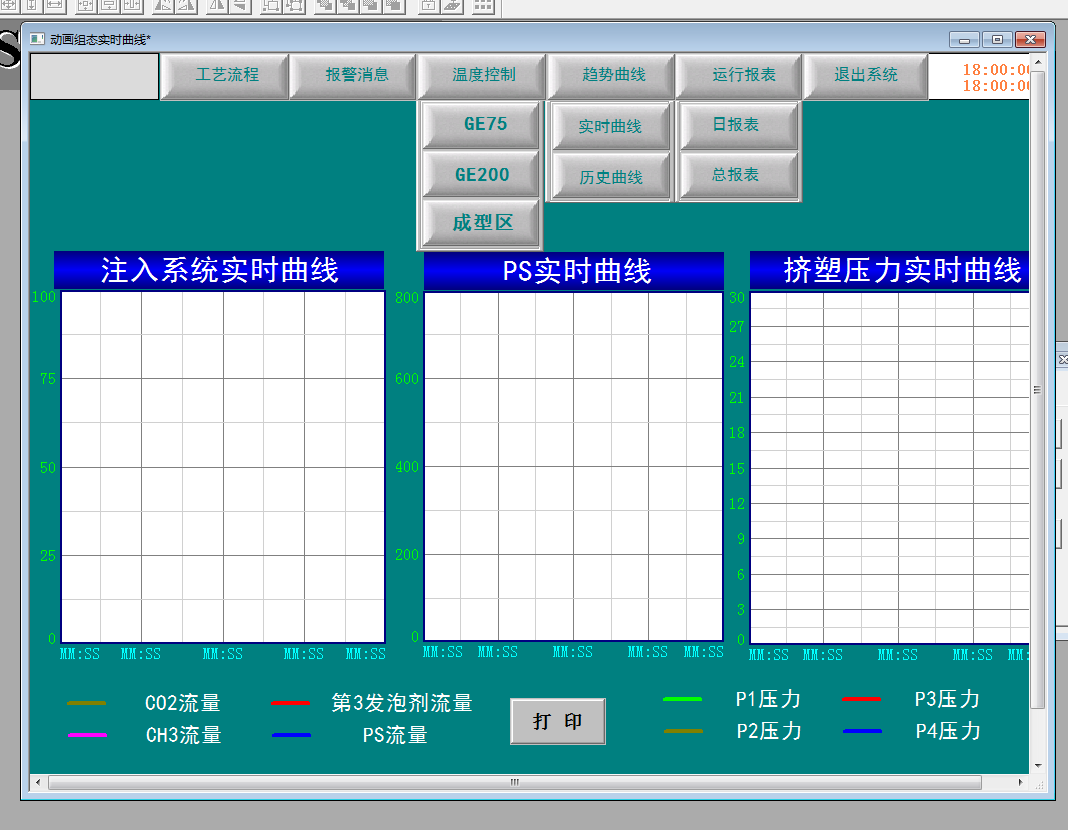1068x830 pixels.
Task: Select the GE200 submenu item
Action: coord(482,175)
